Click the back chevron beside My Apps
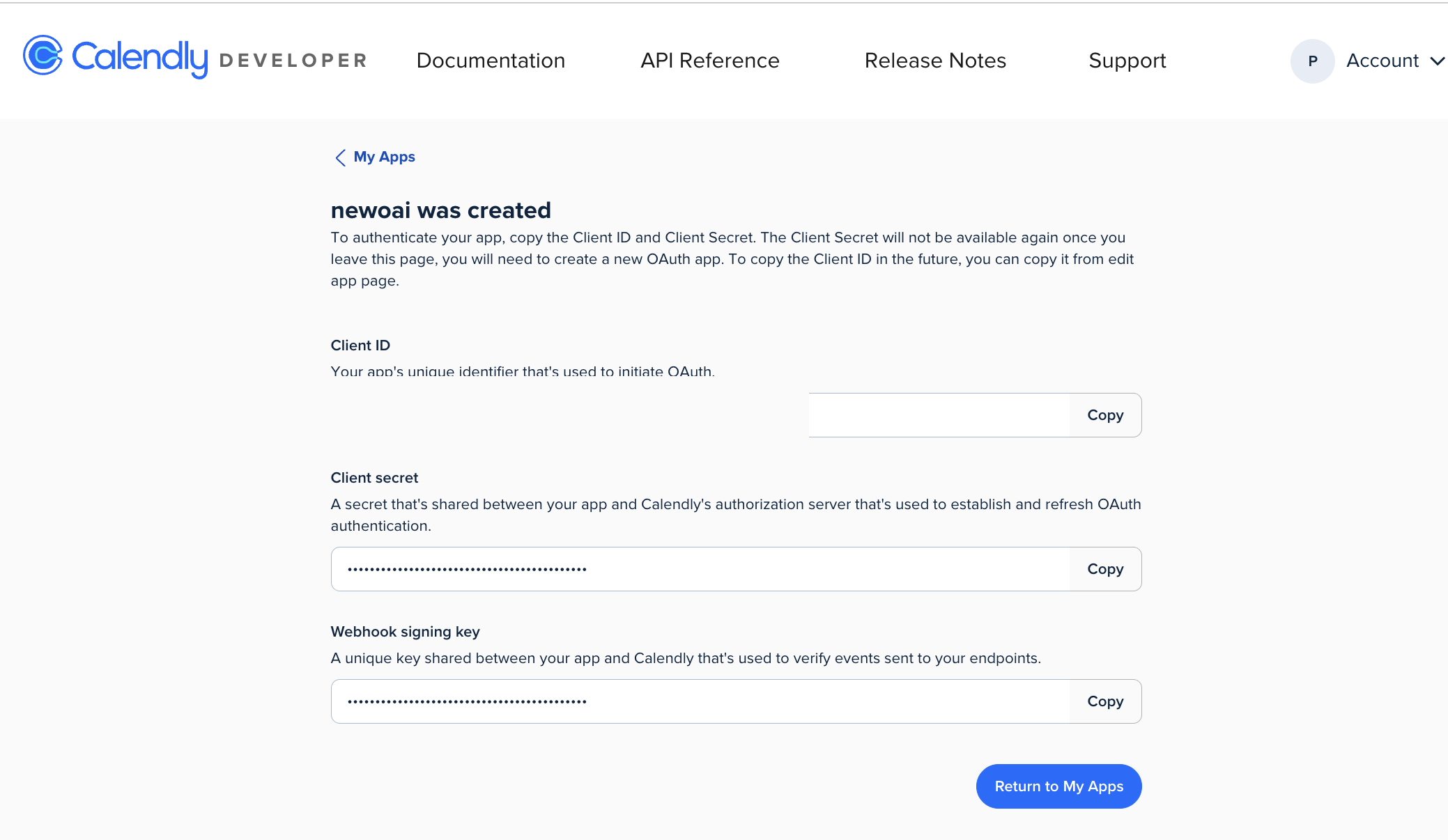 click(x=340, y=157)
